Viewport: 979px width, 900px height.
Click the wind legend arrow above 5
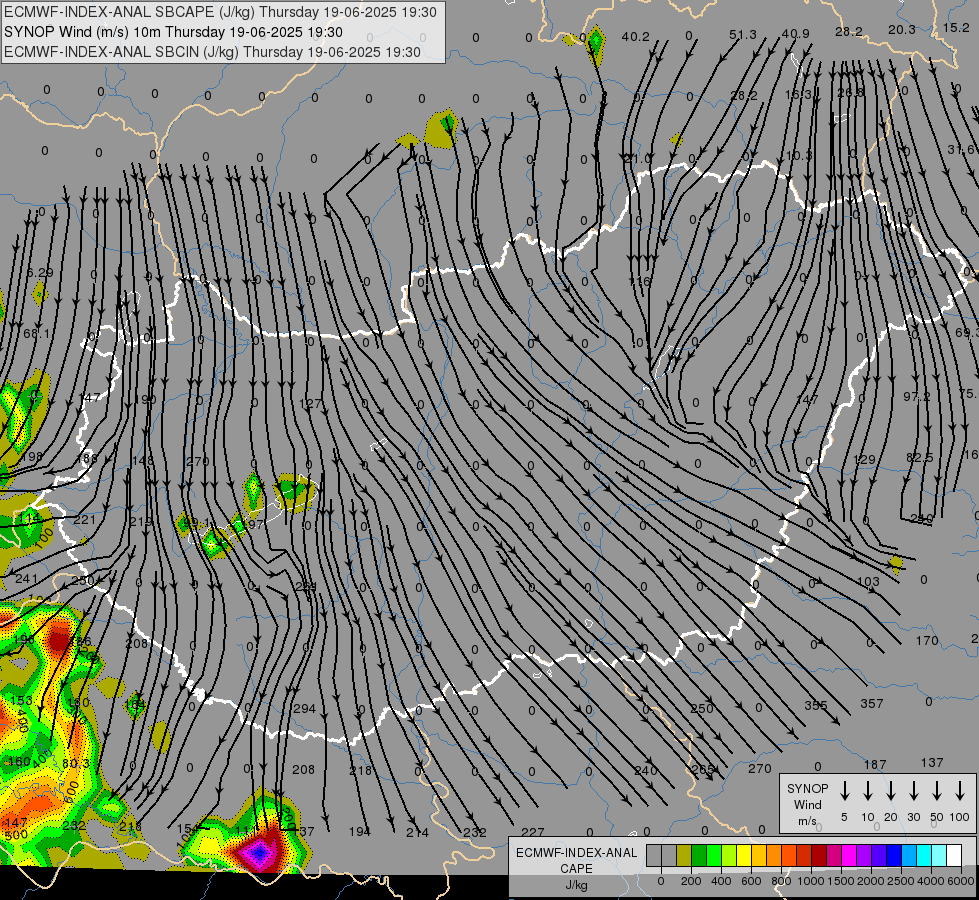coord(844,791)
